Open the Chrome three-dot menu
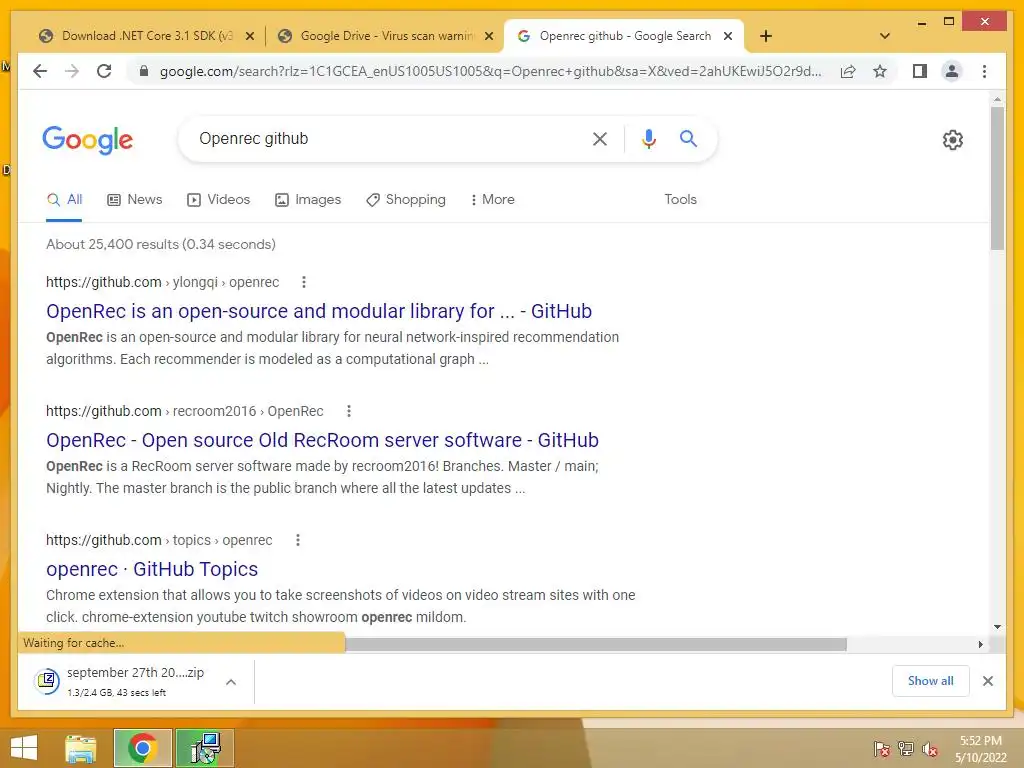Image resolution: width=1024 pixels, height=768 pixels. (984, 71)
